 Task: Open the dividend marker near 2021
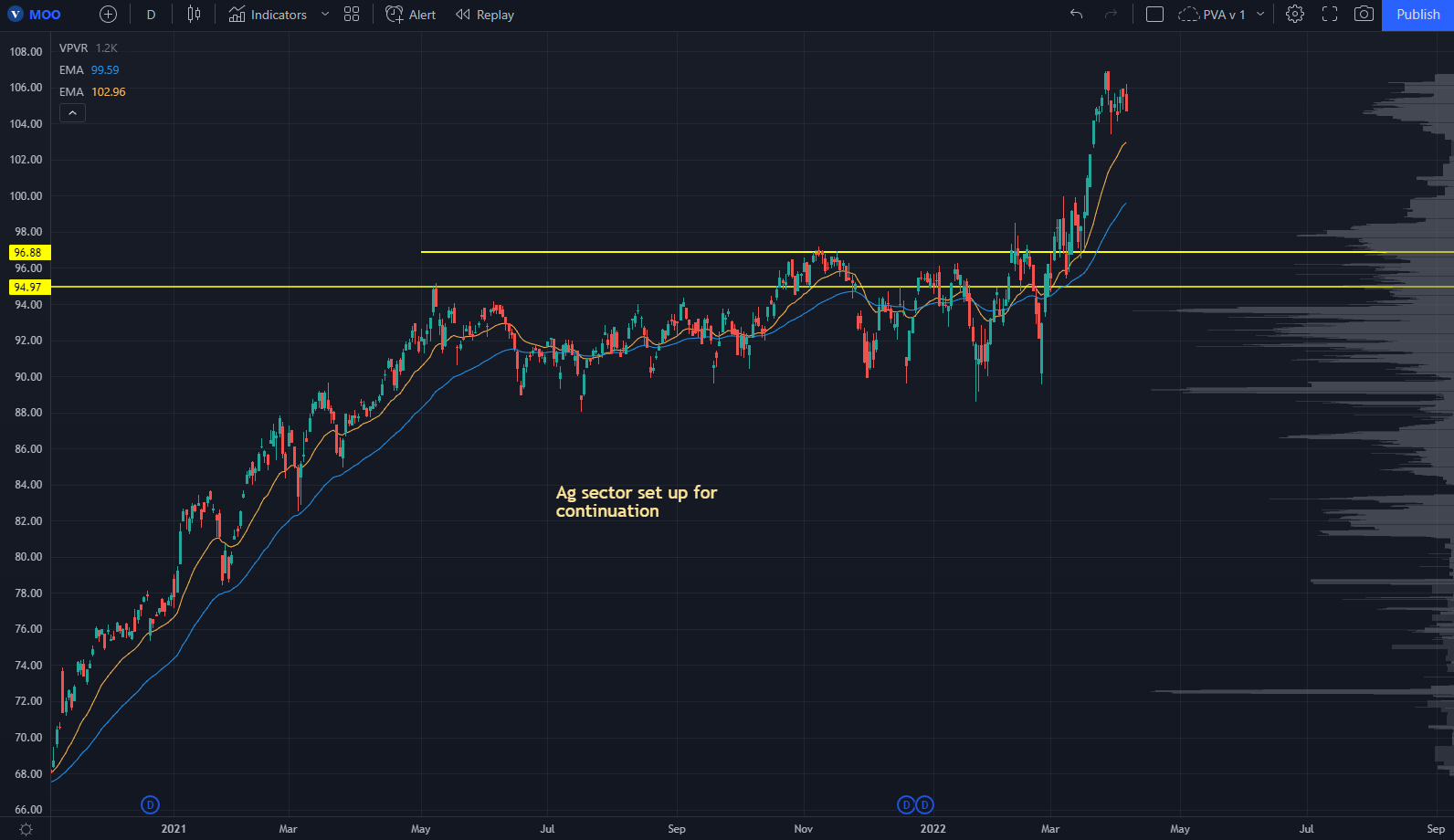[150, 804]
